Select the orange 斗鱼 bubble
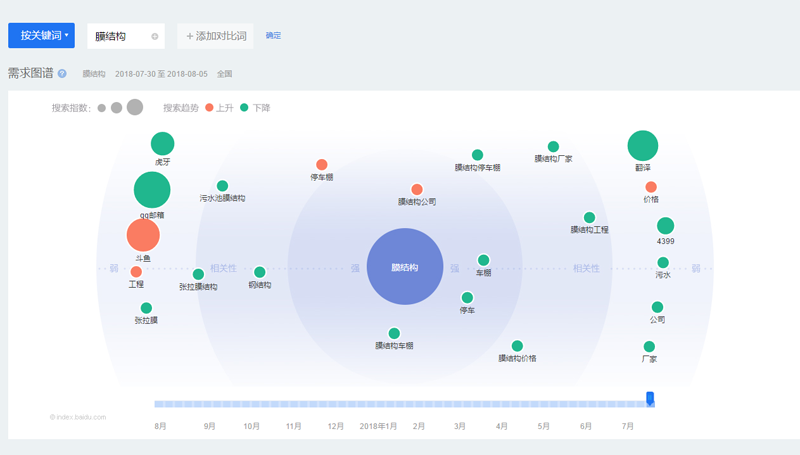This screenshot has width=800, height=455. [143, 235]
